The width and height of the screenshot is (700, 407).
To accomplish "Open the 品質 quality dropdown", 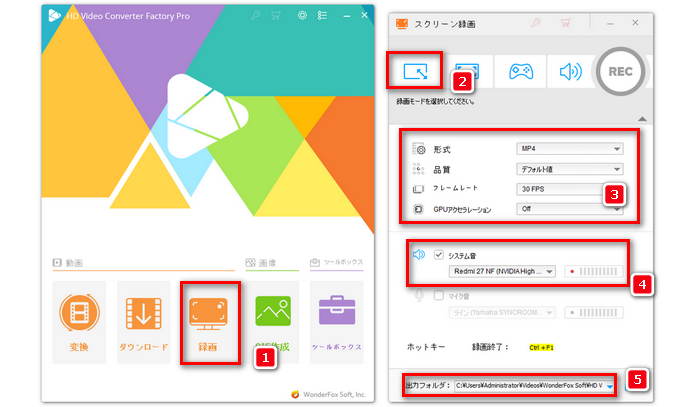I will click(570, 169).
